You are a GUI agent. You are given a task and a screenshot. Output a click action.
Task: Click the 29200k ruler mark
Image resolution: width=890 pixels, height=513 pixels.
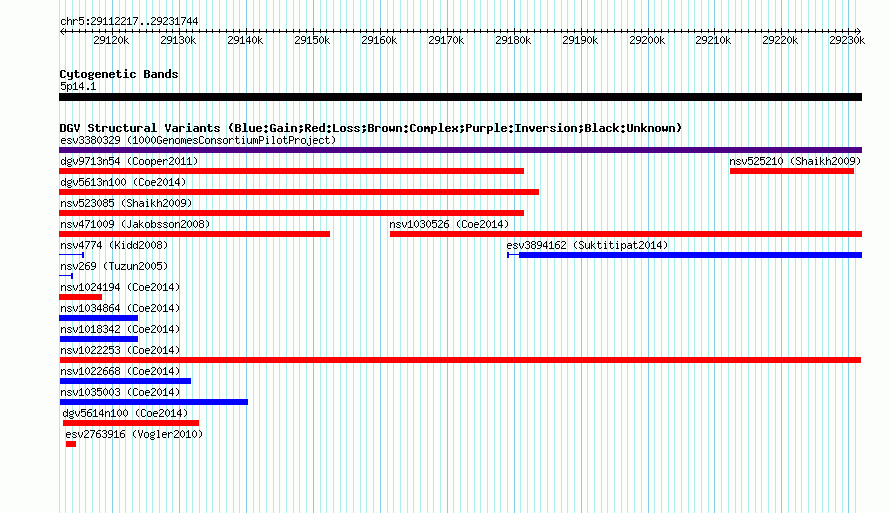click(x=647, y=40)
